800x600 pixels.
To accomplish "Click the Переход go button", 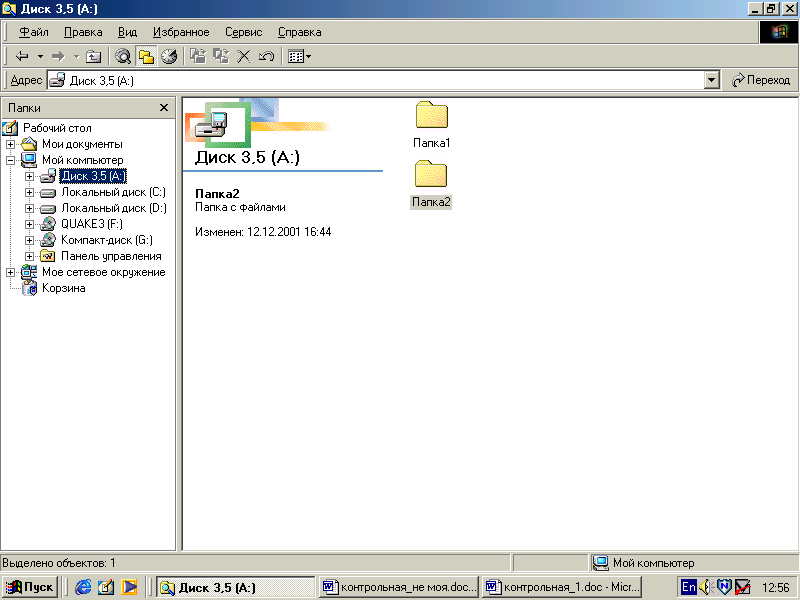I will tap(760, 80).
